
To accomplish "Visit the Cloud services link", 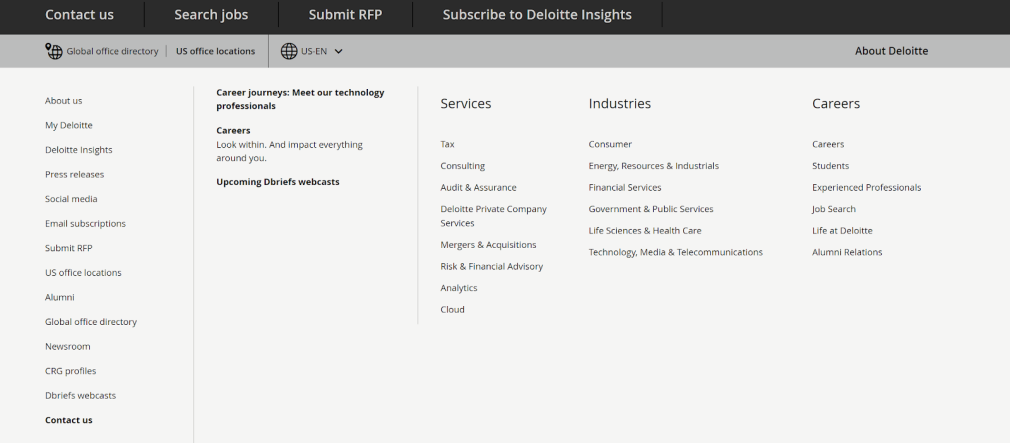I will pyautogui.click(x=452, y=310).
